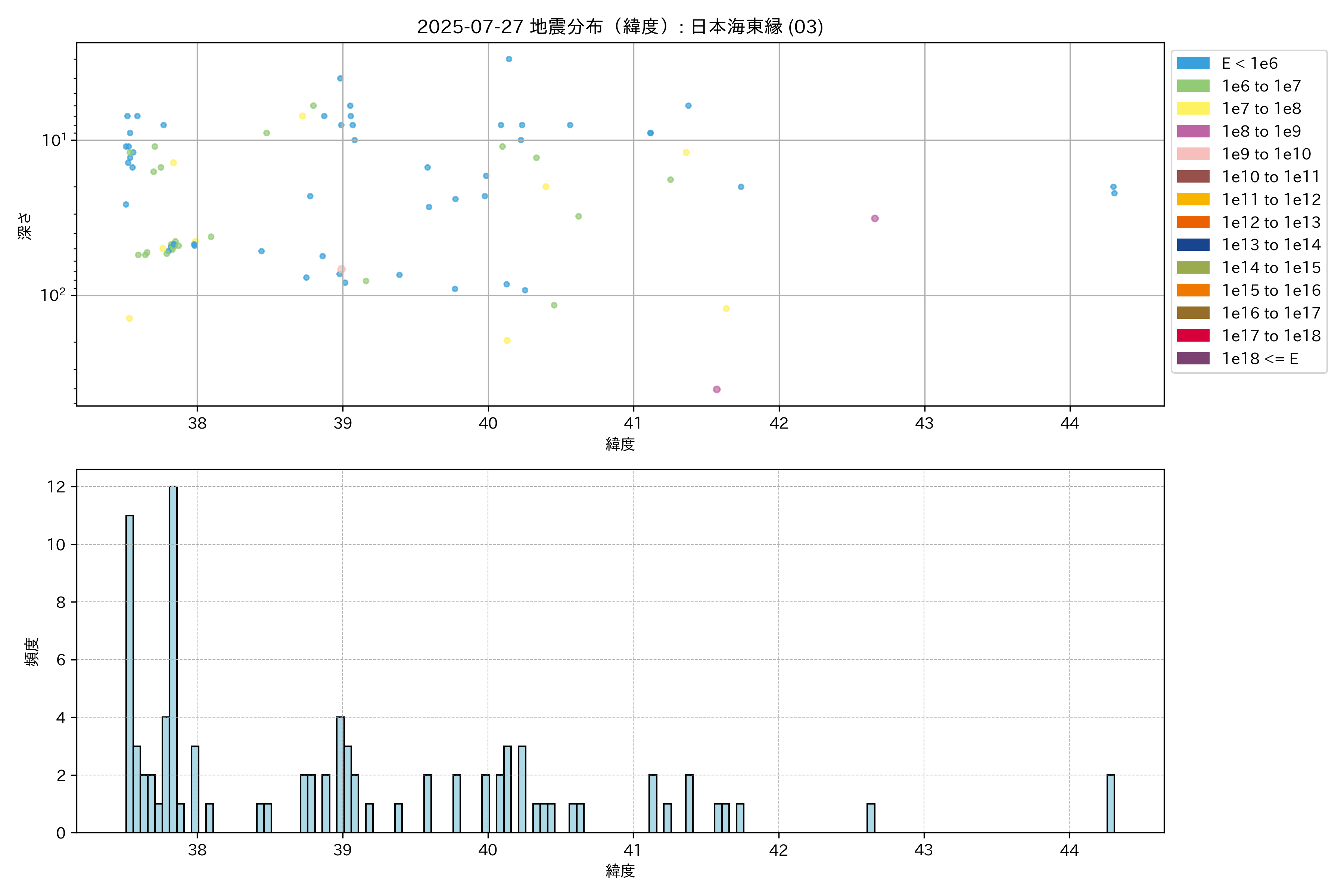Click the yellow 1e7 to 1e8 legend swatch

pyautogui.click(x=1192, y=109)
